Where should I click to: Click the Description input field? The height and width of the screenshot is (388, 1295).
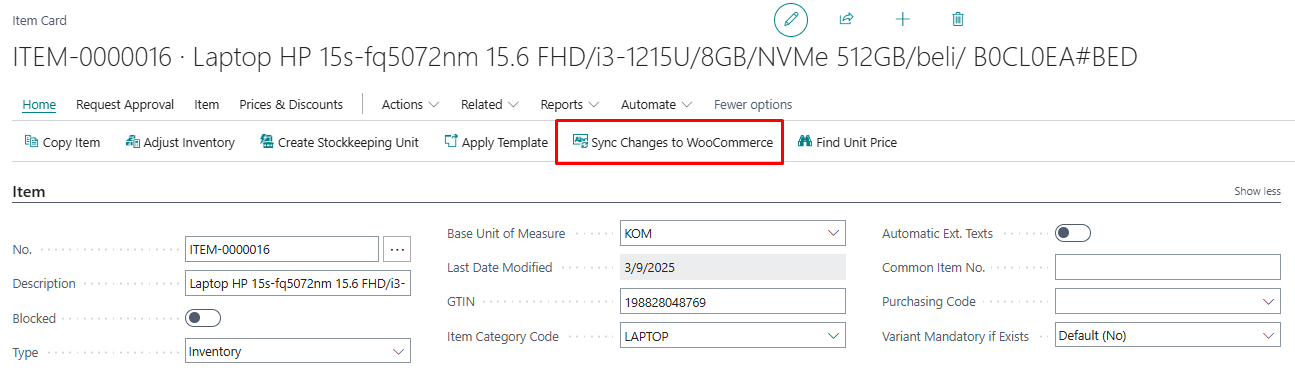click(x=298, y=284)
